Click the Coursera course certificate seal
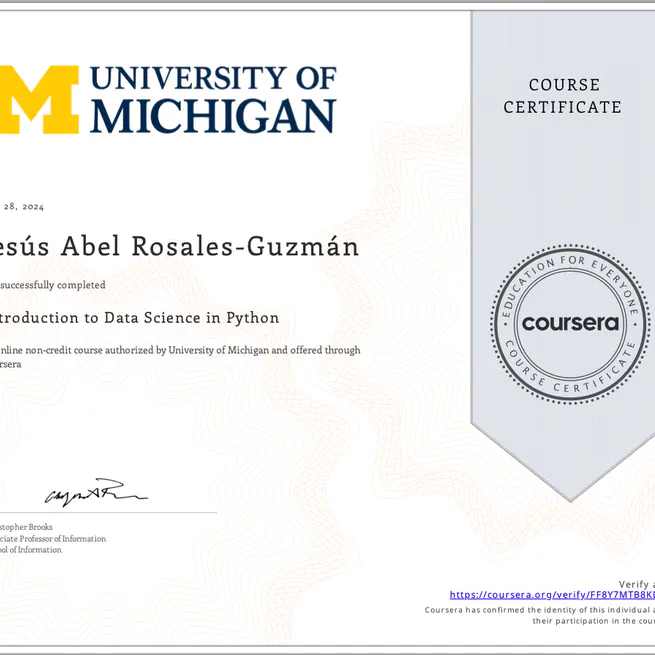This screenshot has width=655, height=655. 570,324
